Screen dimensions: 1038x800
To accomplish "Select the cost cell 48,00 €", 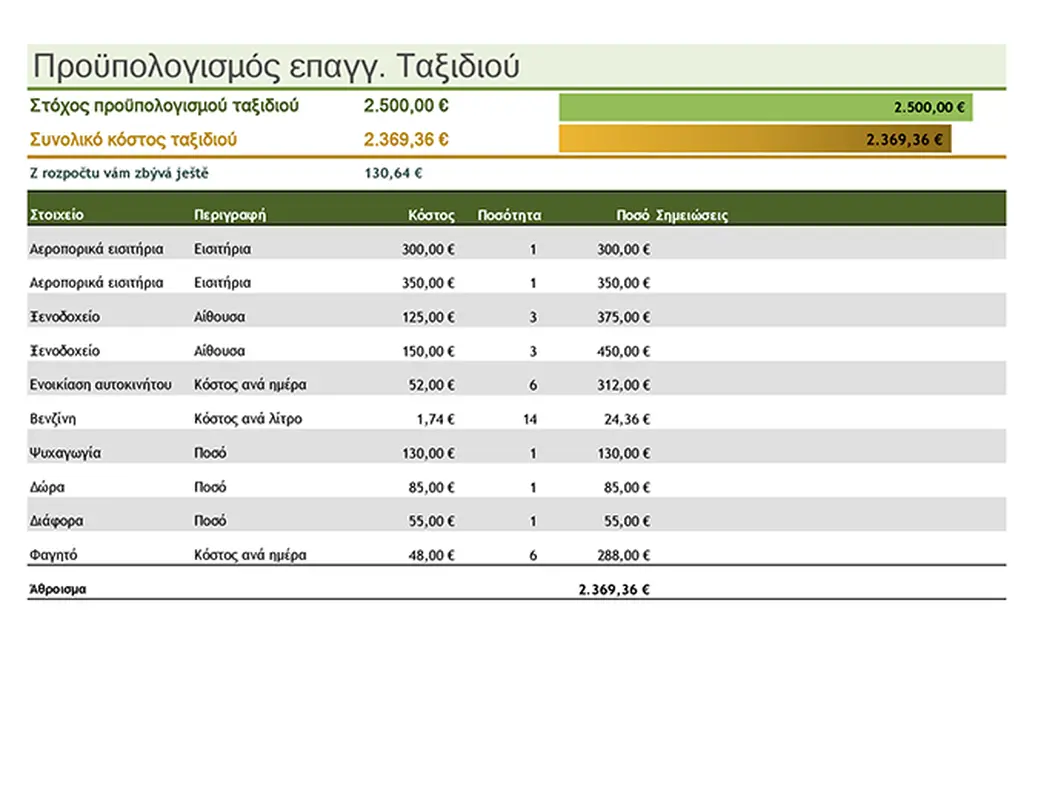I will click(432, 556).
